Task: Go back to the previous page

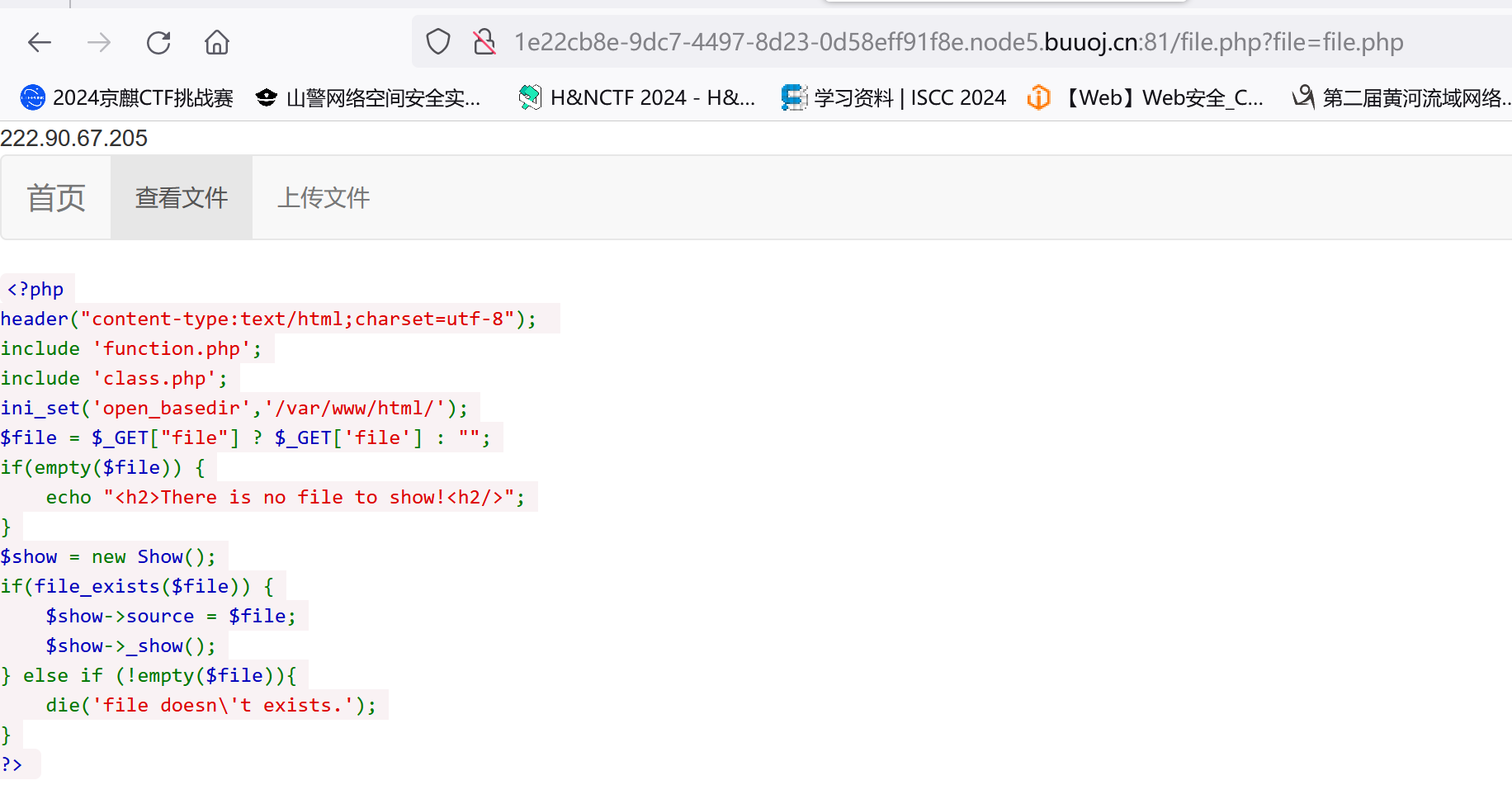Action: (x=40, y=42)
